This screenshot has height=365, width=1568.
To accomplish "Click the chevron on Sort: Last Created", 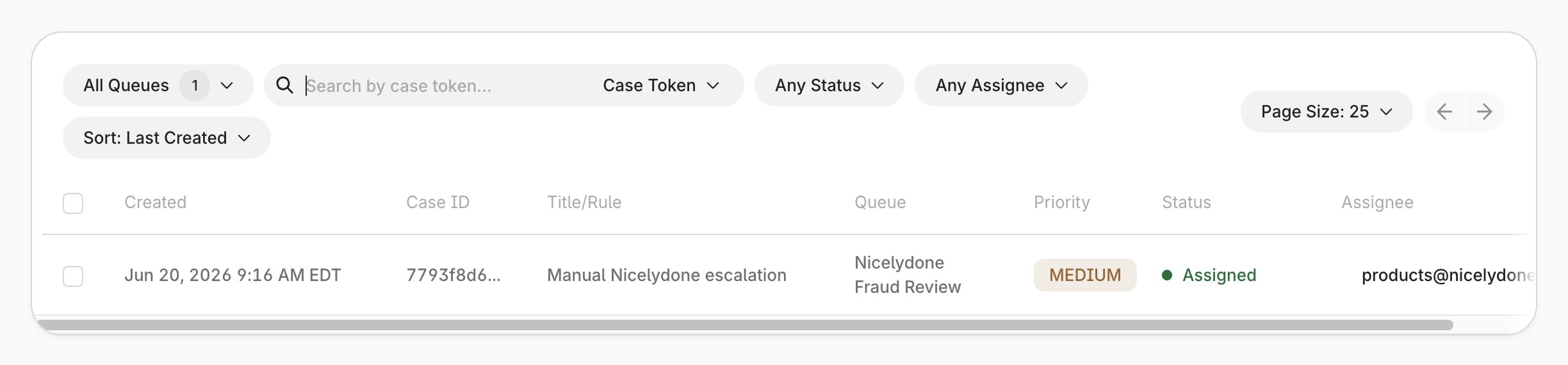I will click(x=244, y=138).
